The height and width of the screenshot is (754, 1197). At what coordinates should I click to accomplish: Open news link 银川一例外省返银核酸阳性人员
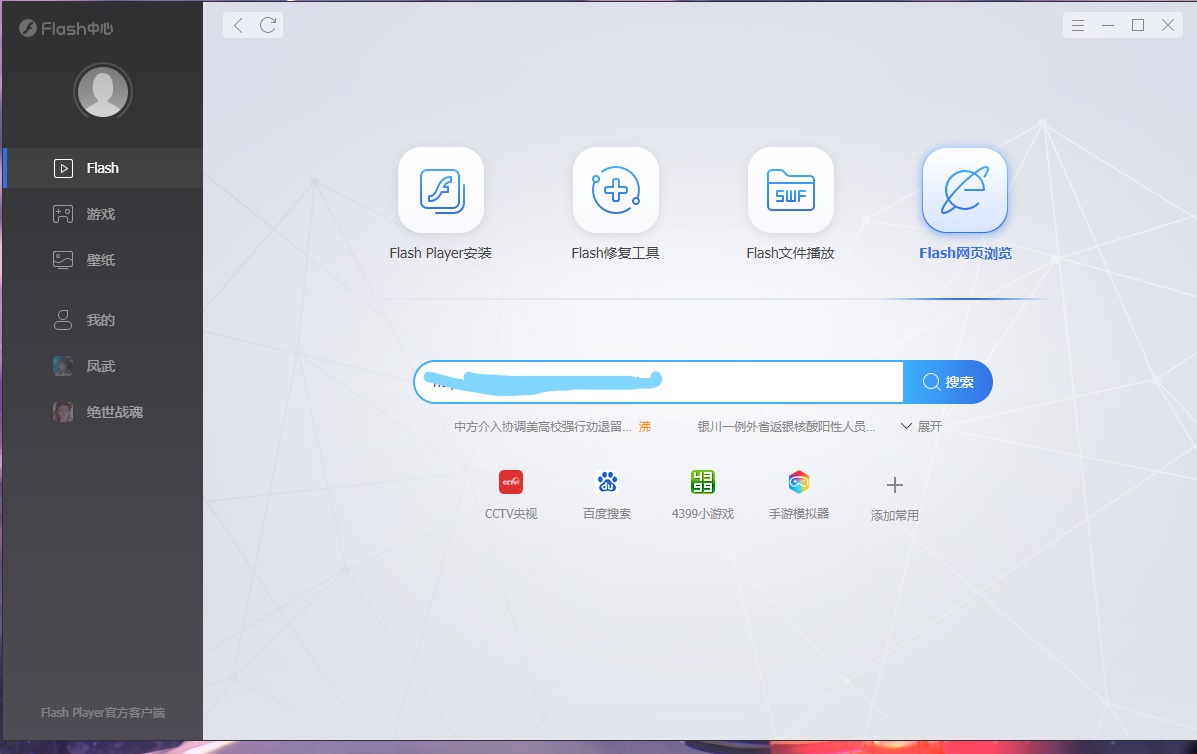click(x=786, y=427)
